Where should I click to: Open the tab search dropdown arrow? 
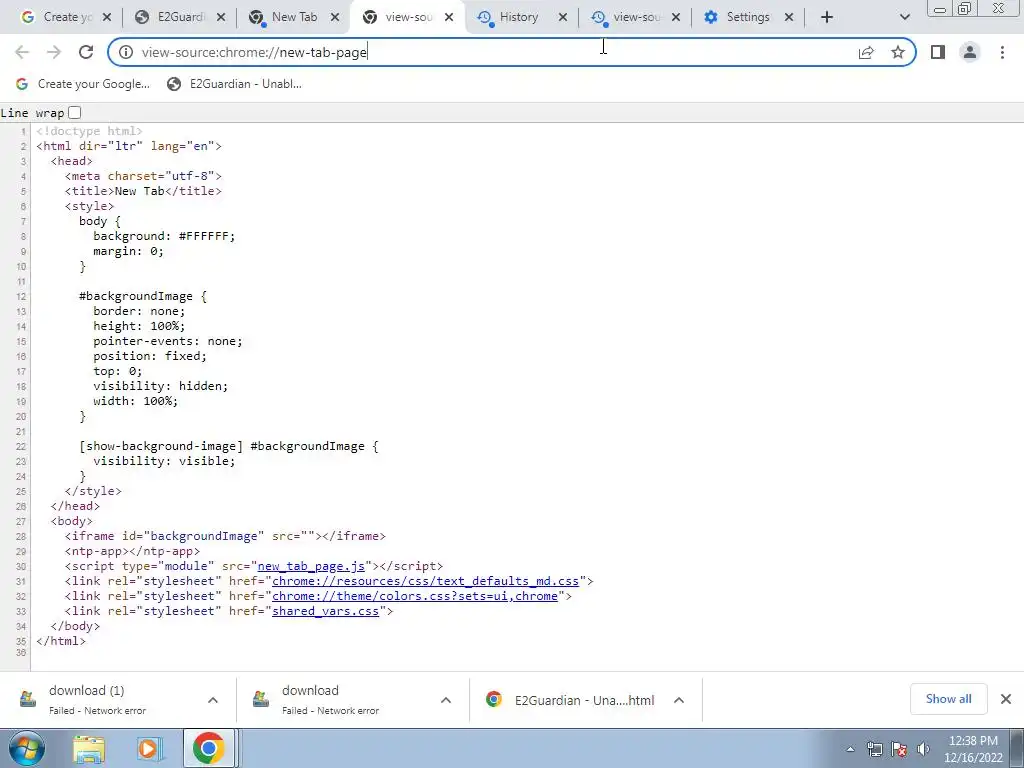(x=904, y=17)
